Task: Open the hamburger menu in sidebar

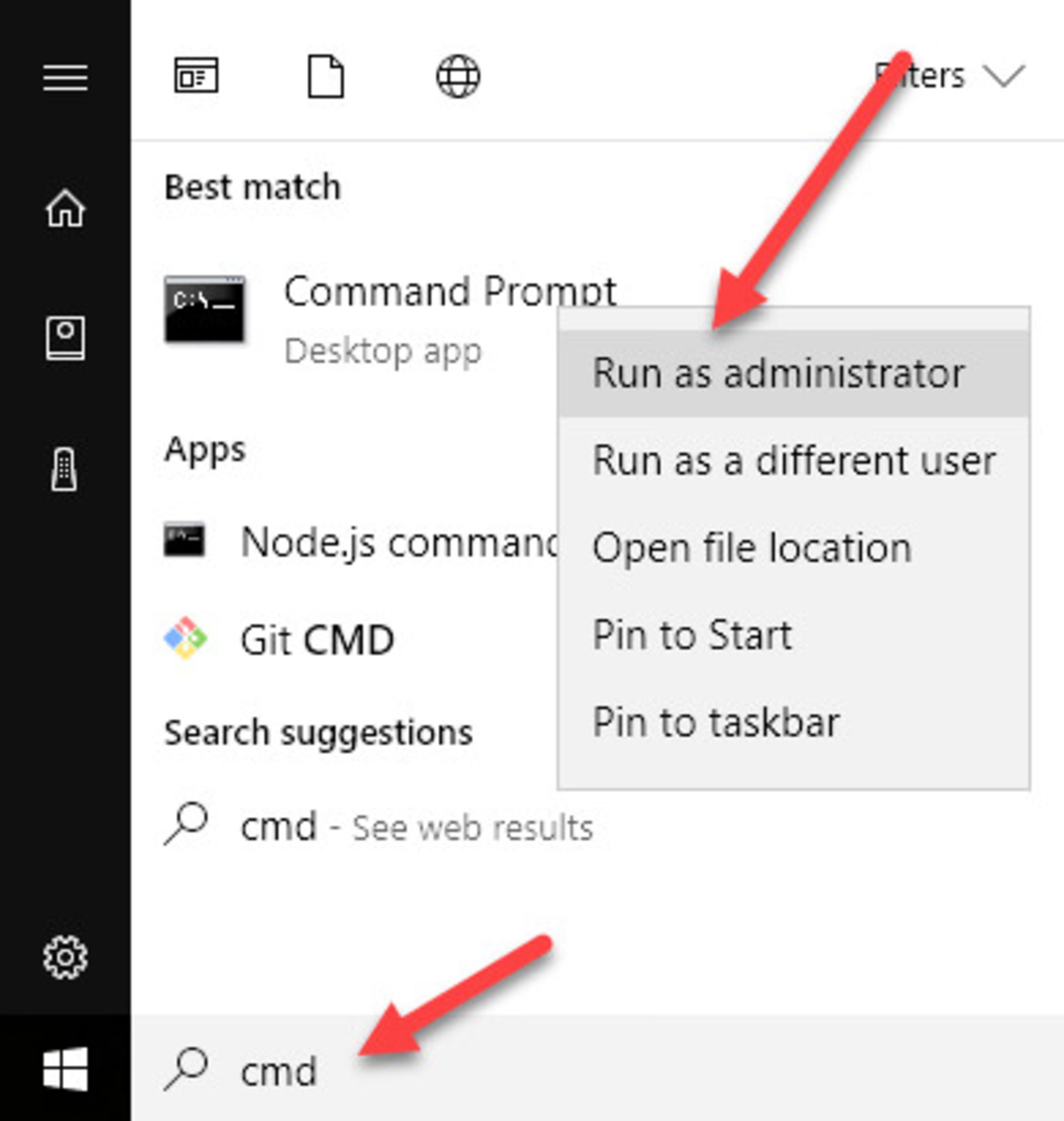Action: click(x=65, y=77)
